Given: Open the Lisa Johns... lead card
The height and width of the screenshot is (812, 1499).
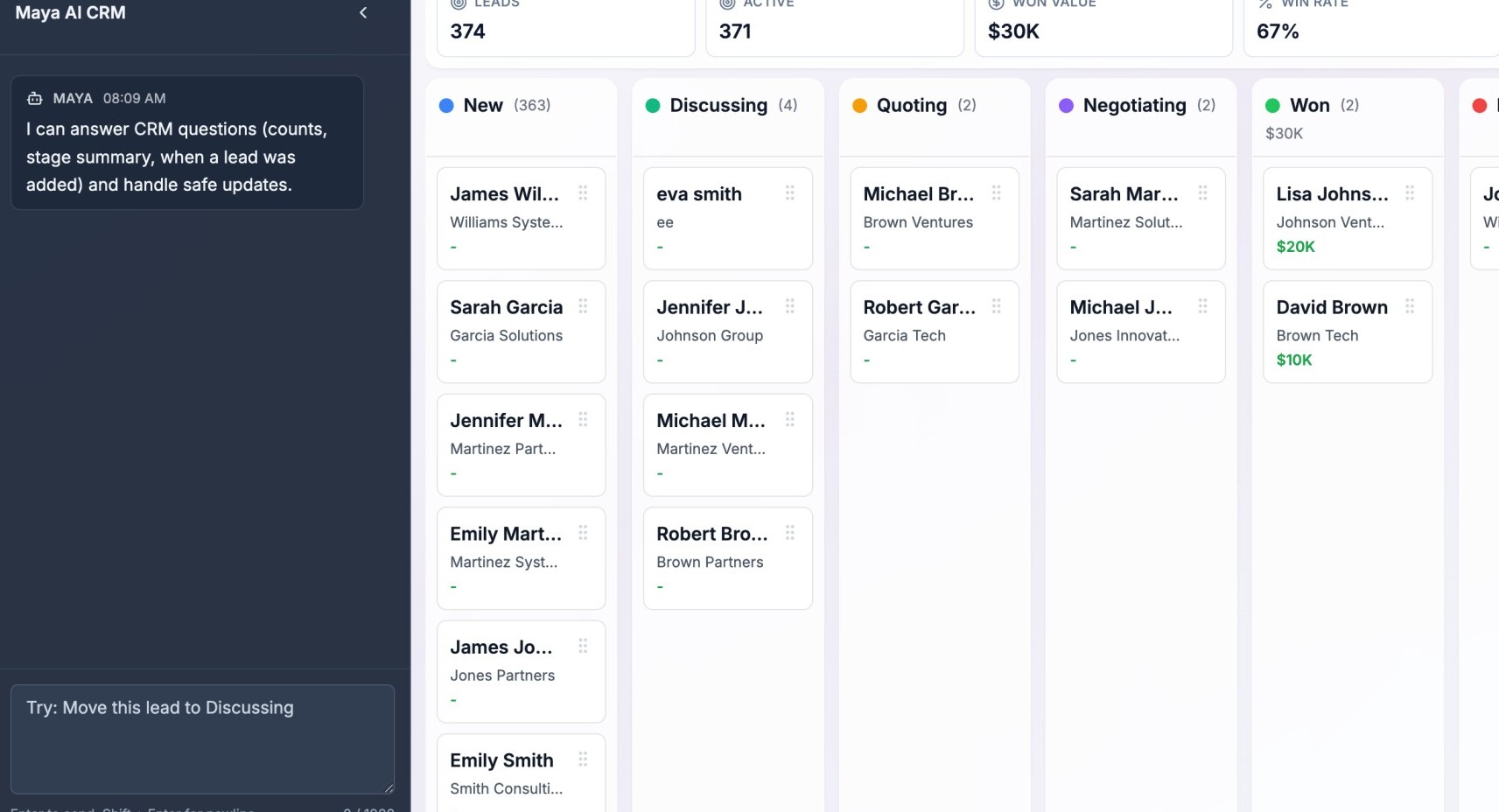Looking at the screenshot, I should click(x=1348, y=219).
